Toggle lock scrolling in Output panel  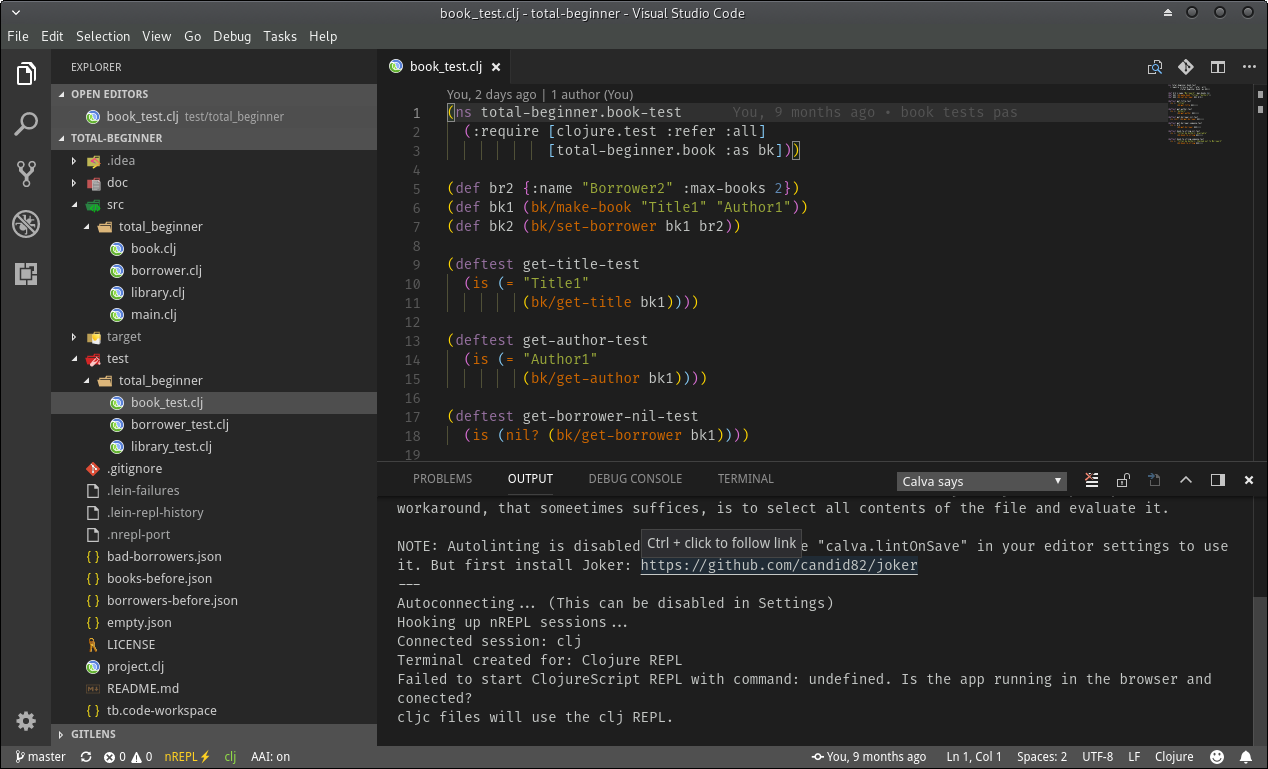click(1122, 480)
